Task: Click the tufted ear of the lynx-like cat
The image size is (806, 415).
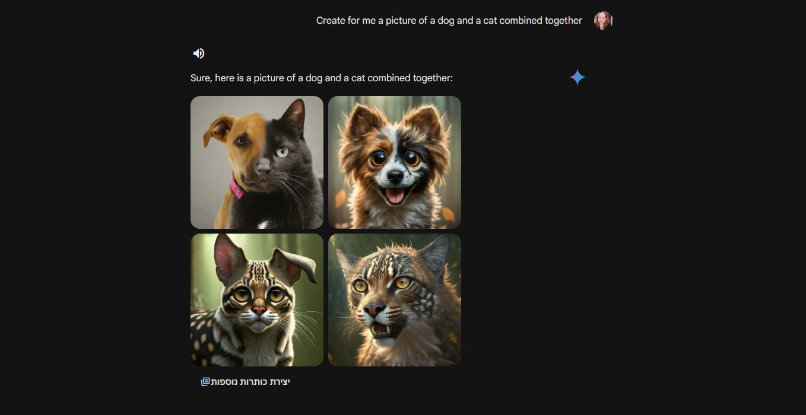Action: coord(438,252)
